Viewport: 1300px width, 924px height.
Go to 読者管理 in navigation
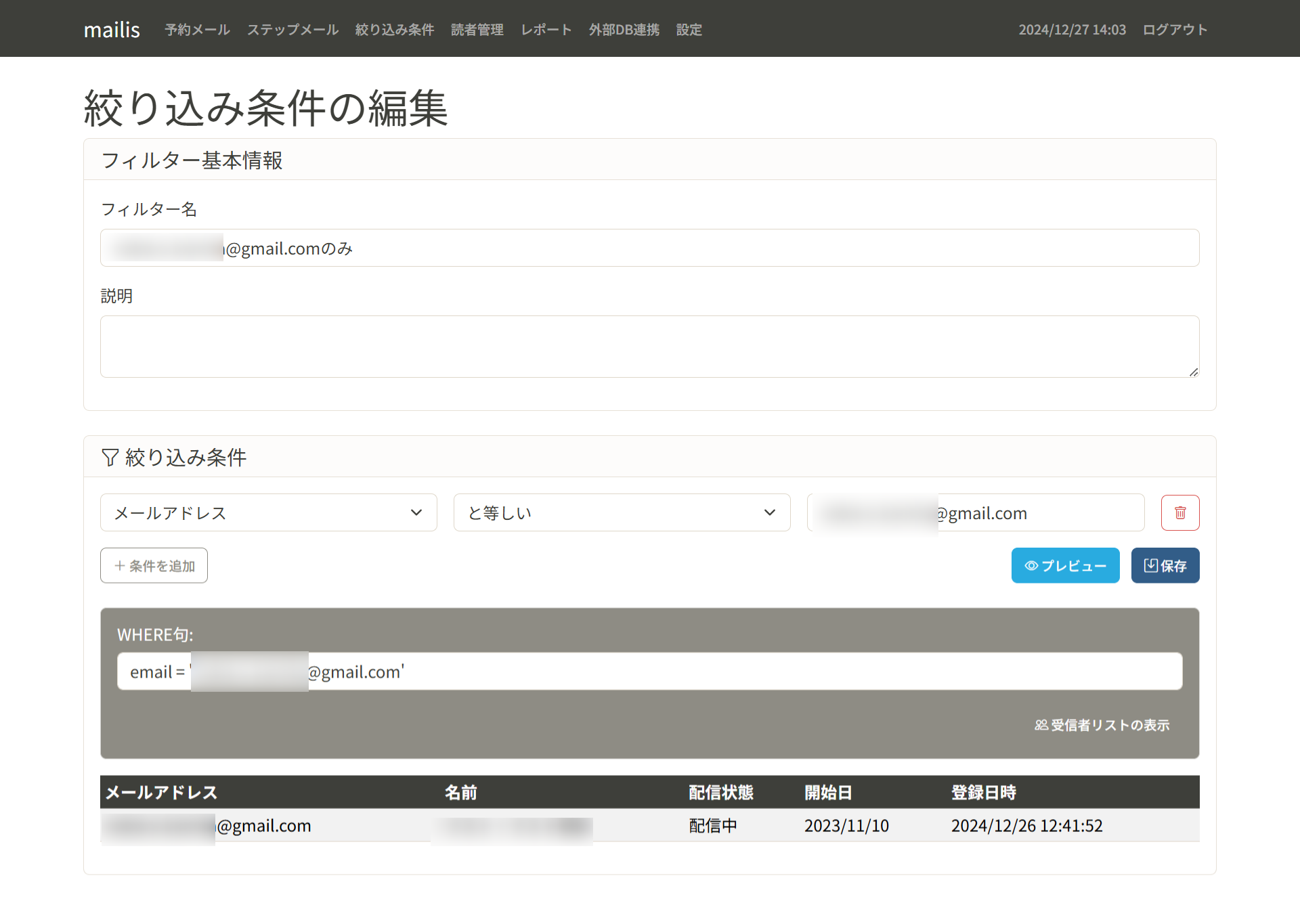[477, 30]
